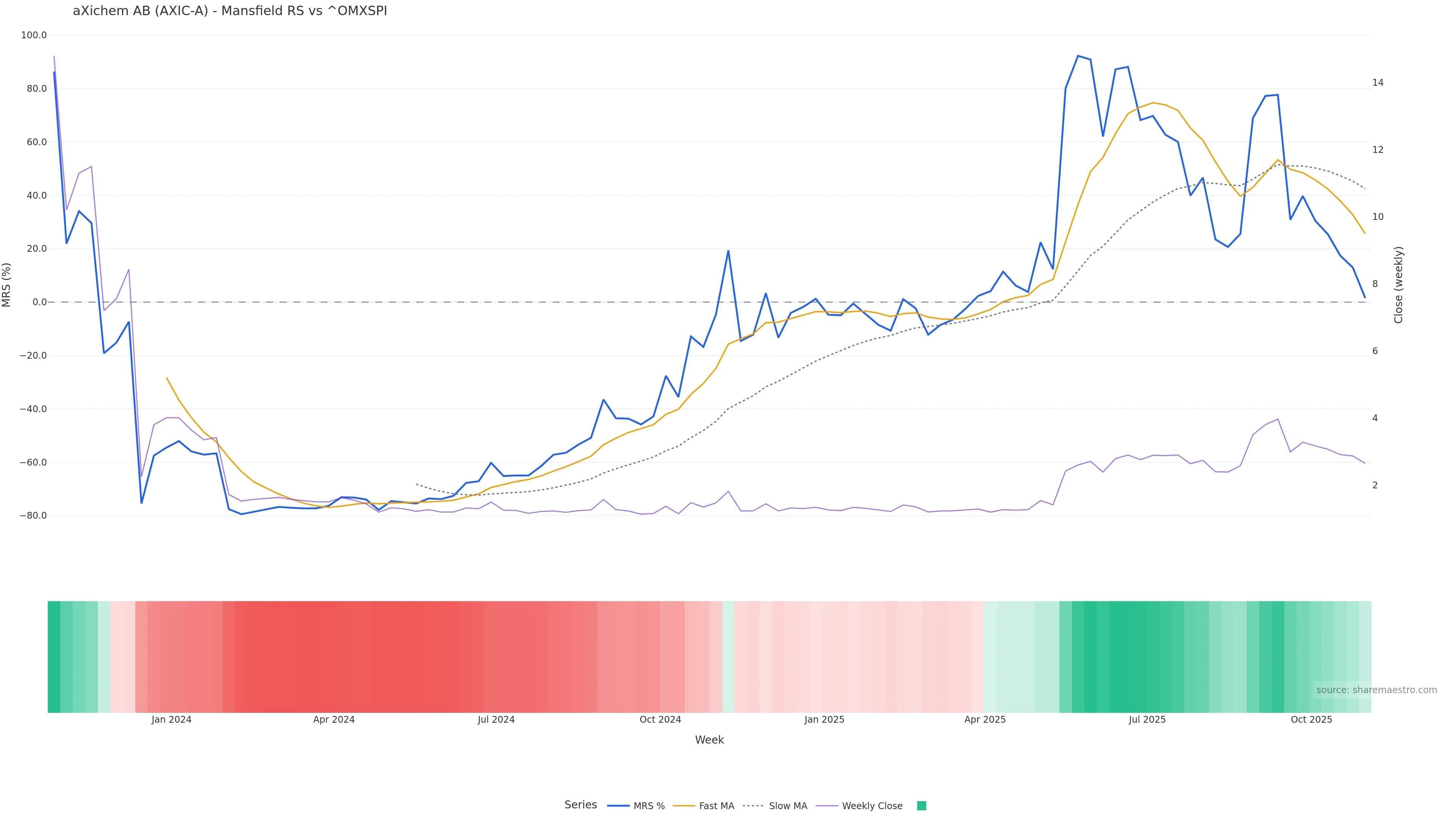The width and height of the screenshot is (1456, 819).
Task: Click the Series legend title
Action: pos(581,805)
